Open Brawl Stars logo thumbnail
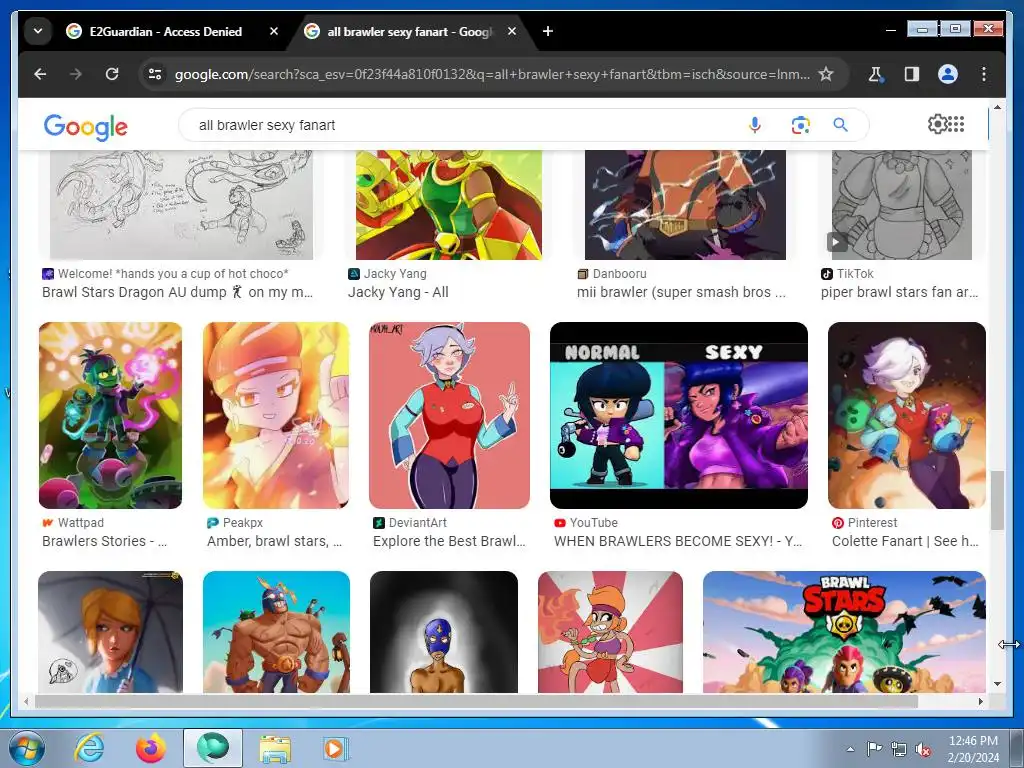Screen dimensions: 1024x768 tap(844, 632)
